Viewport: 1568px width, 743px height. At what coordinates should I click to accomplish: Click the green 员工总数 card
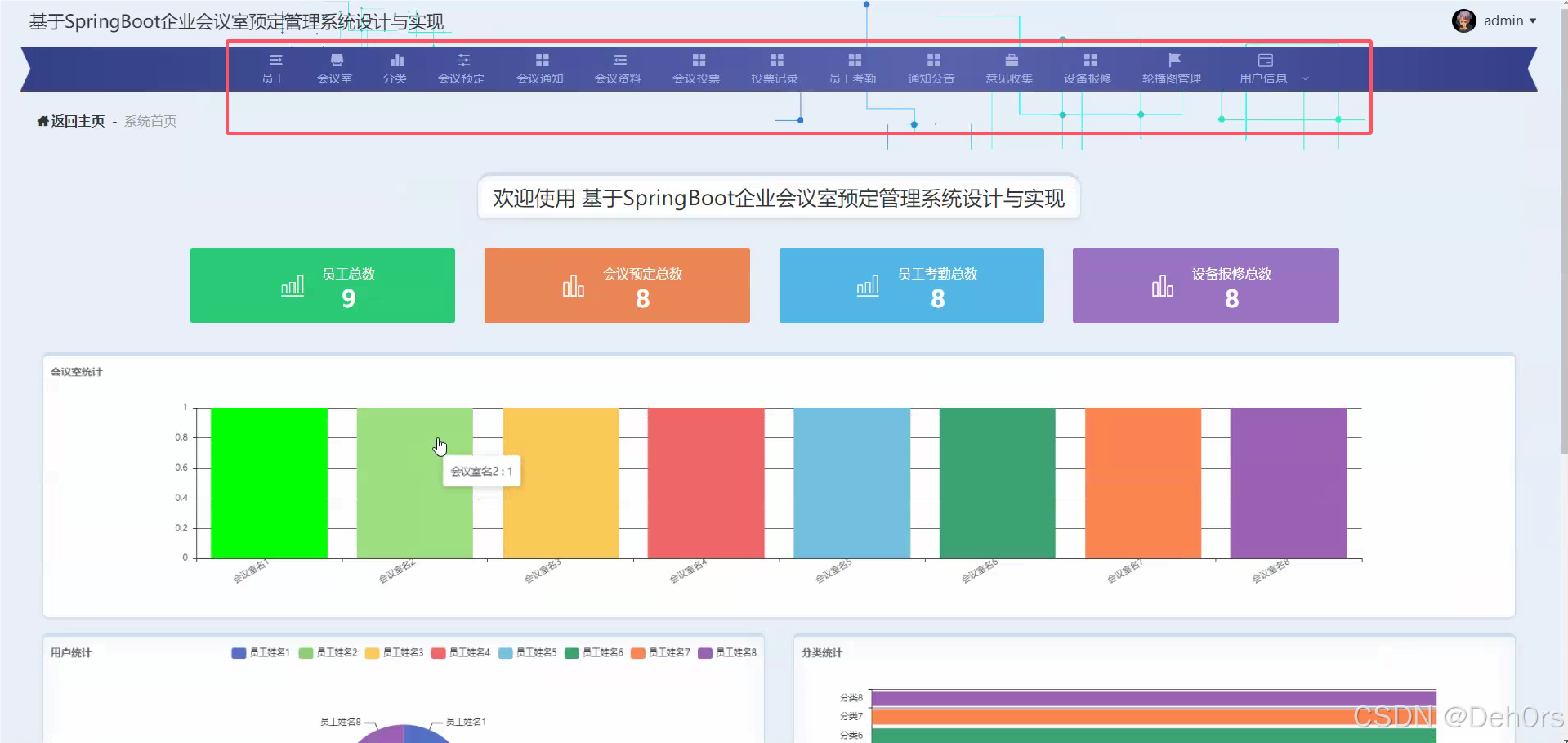pos(323,285)
